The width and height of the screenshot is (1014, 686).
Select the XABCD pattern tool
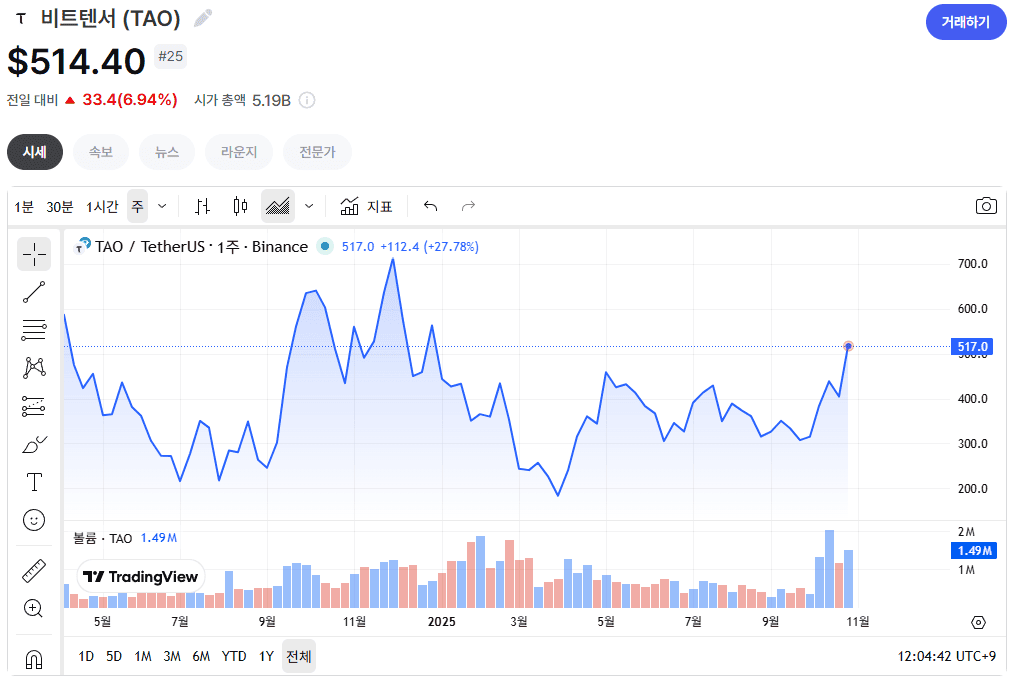(34, 368)
